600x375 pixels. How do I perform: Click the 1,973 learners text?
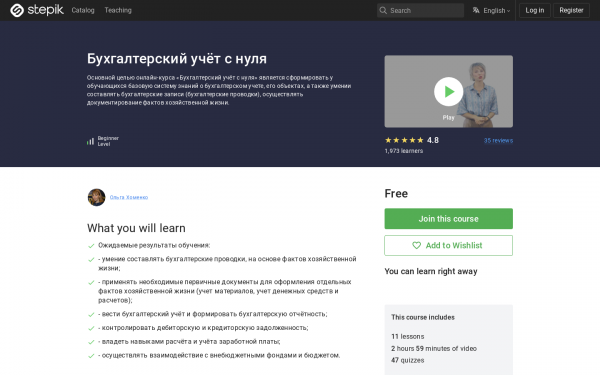point(404,151)
